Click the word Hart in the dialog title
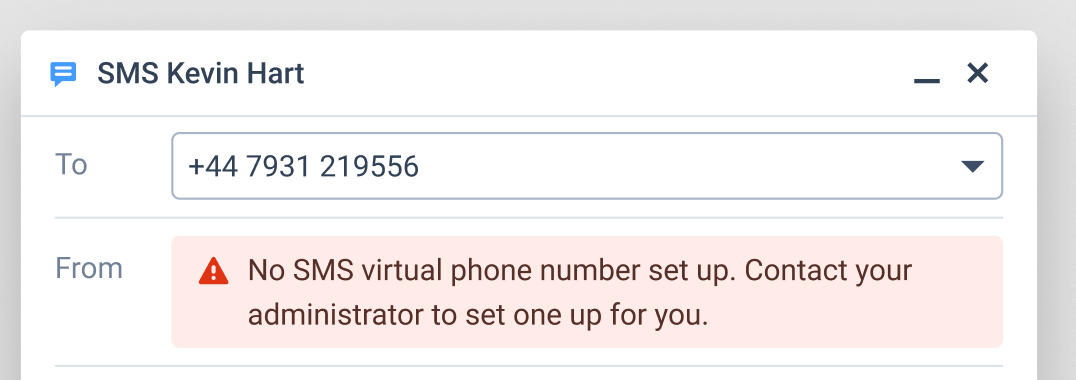The width and height of the screenshot is (1076, 380). pos(277,73)
